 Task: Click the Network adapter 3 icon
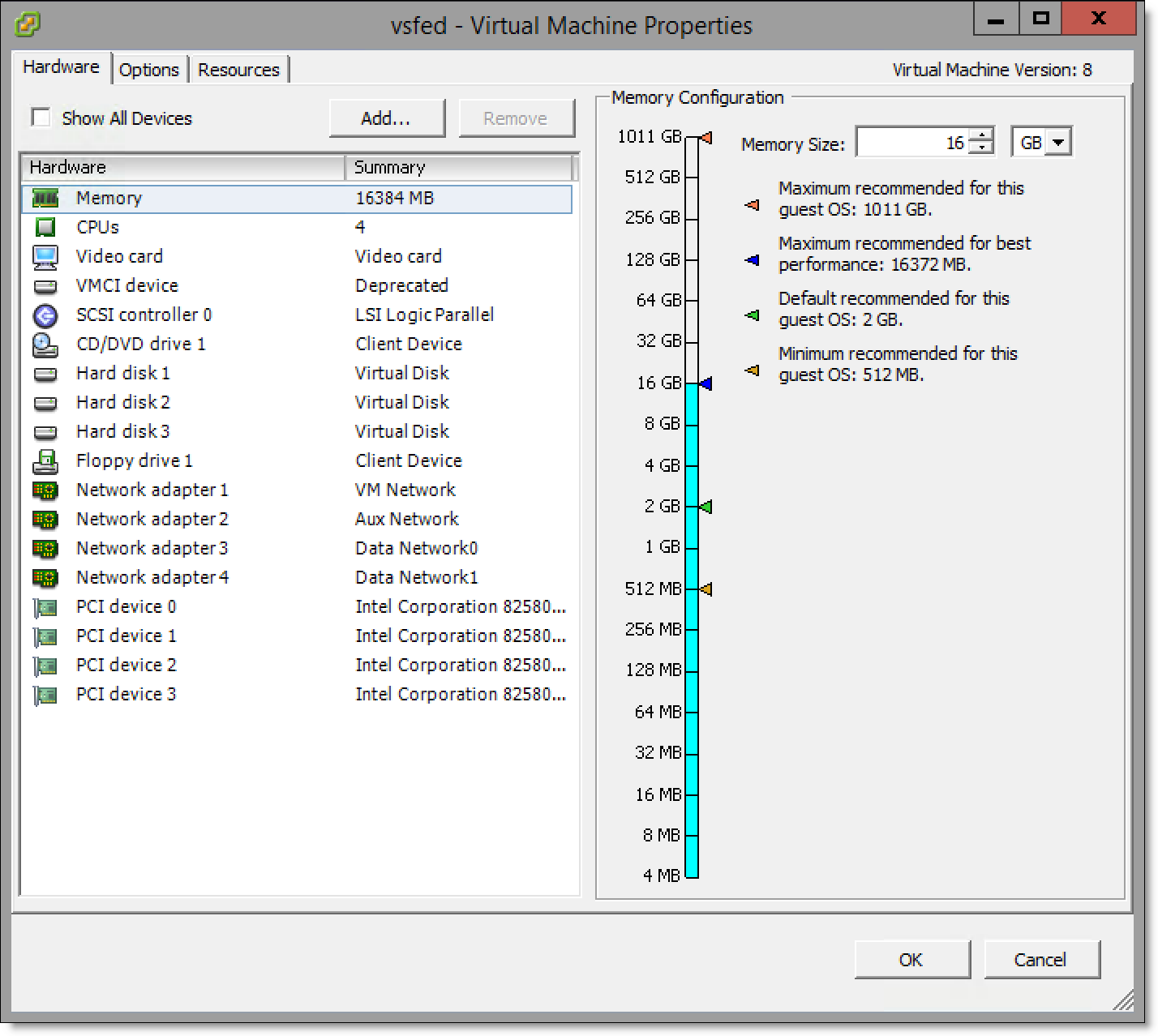tap(45, 549)
